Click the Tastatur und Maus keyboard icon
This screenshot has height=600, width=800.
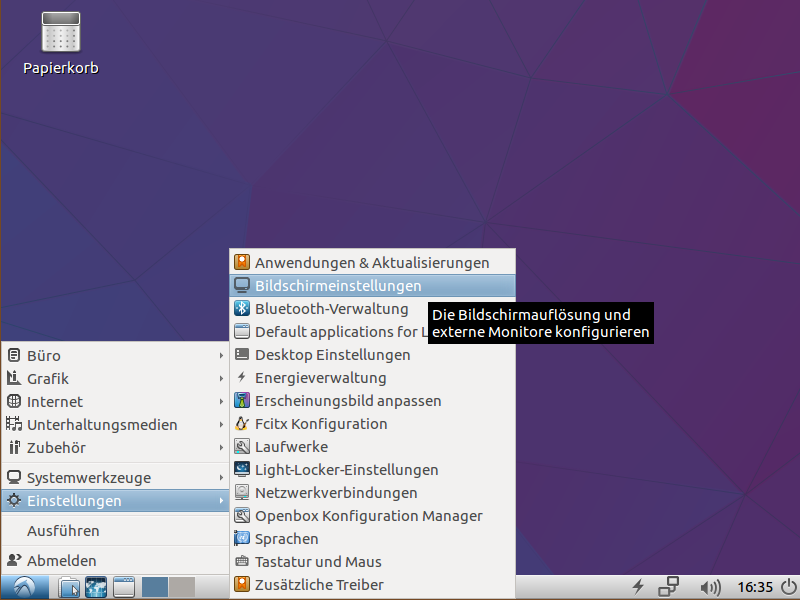click(242, 561)
